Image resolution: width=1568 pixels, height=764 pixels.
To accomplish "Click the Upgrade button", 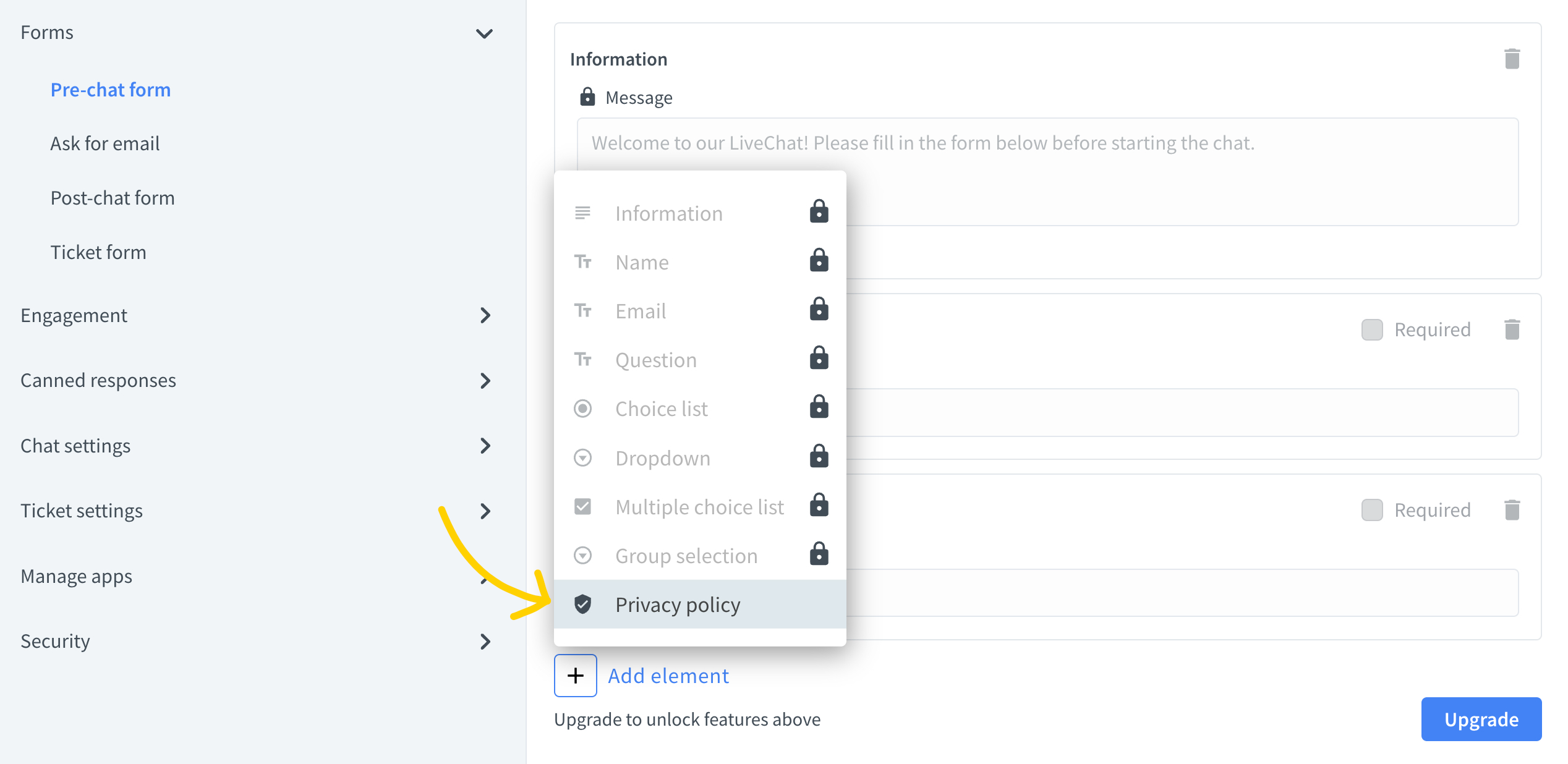I will click(x=1481, y=719).
